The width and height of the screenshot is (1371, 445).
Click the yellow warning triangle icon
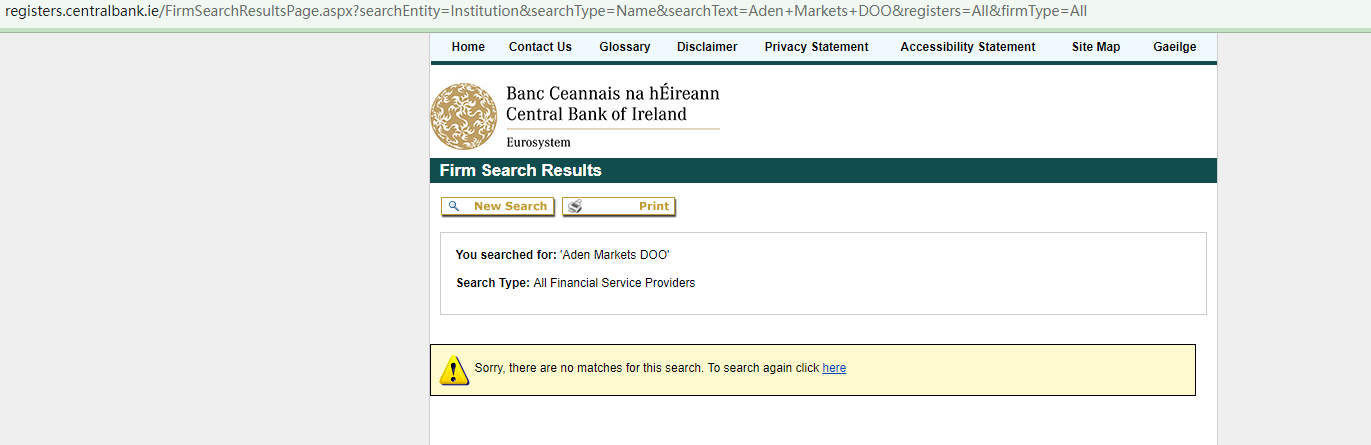pyautogui.click(x=453, y=370)
